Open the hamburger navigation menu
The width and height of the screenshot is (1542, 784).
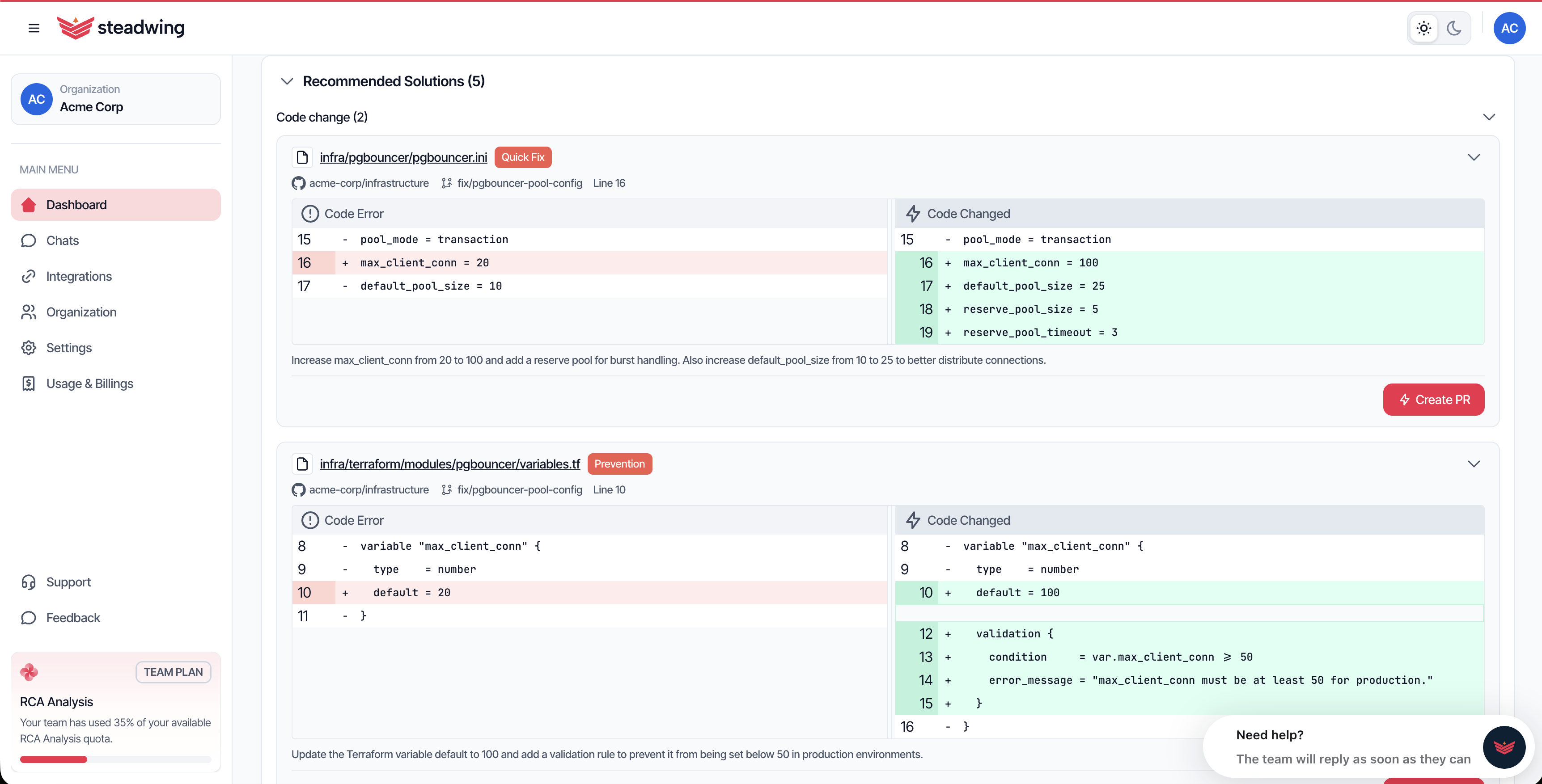[34, 28]
